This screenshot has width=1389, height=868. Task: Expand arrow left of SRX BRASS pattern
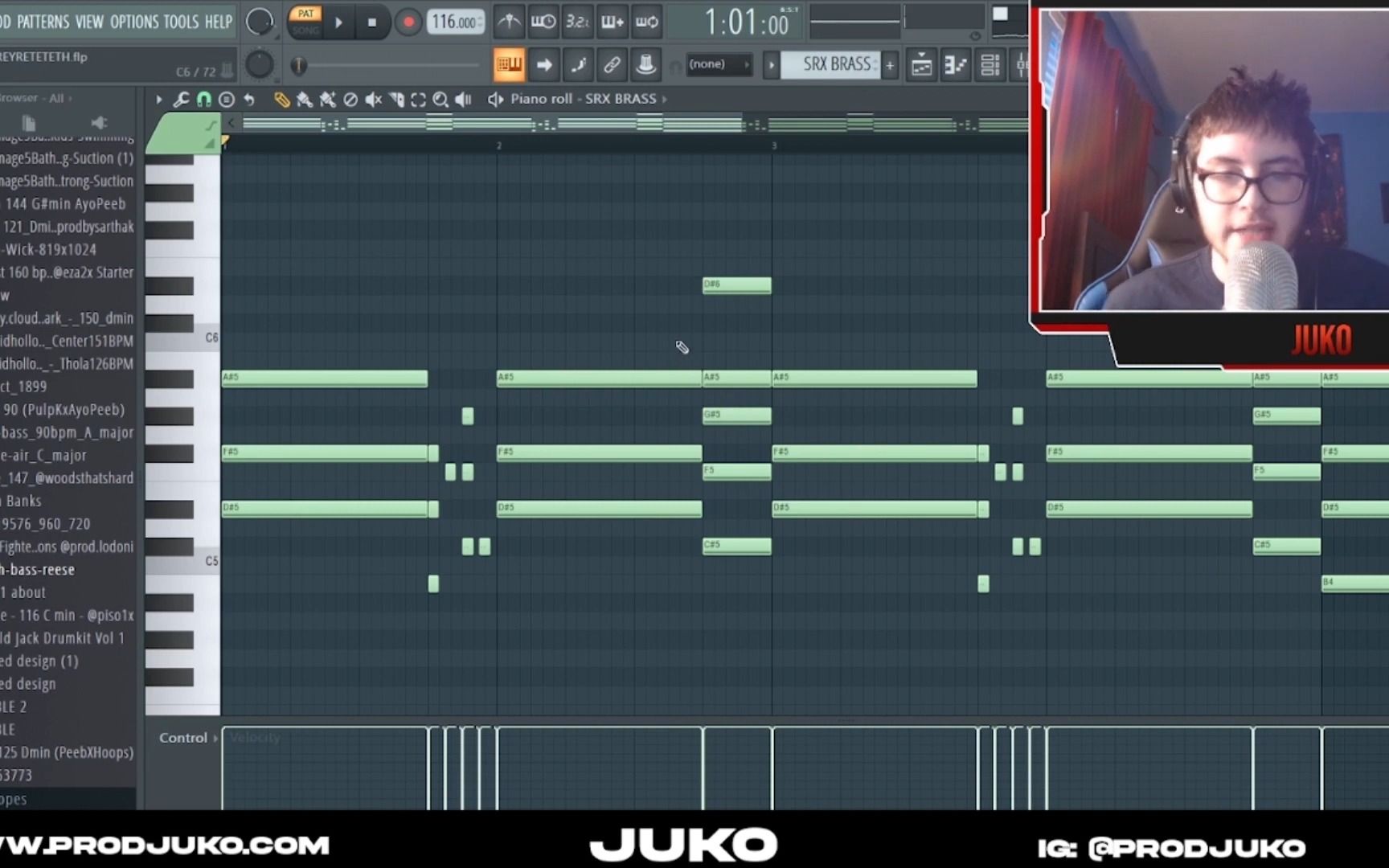771,64
